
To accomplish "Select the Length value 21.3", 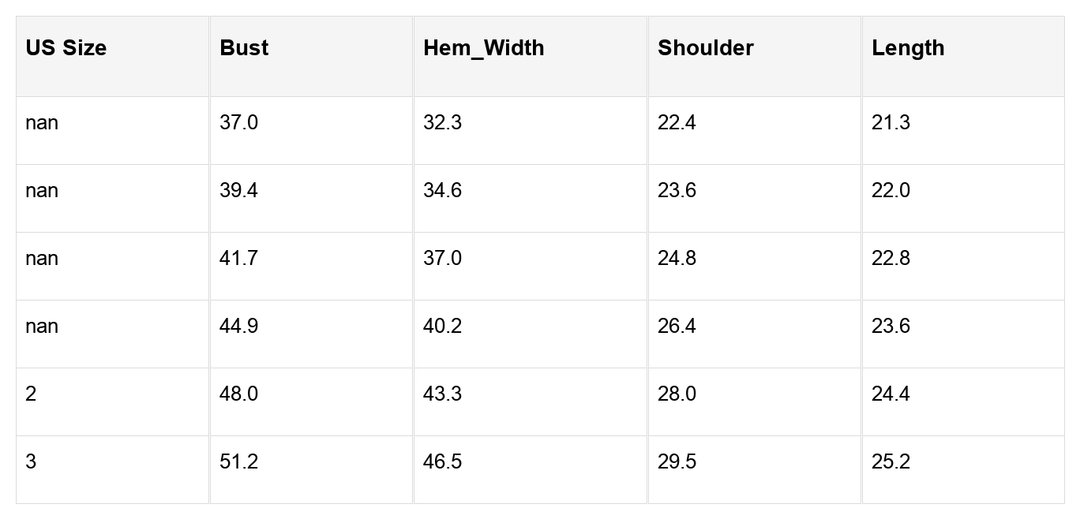I will [890, 123].
